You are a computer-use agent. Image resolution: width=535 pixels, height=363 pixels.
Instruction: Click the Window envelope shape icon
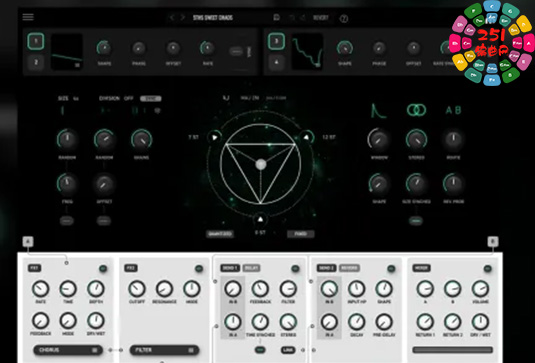379,111
